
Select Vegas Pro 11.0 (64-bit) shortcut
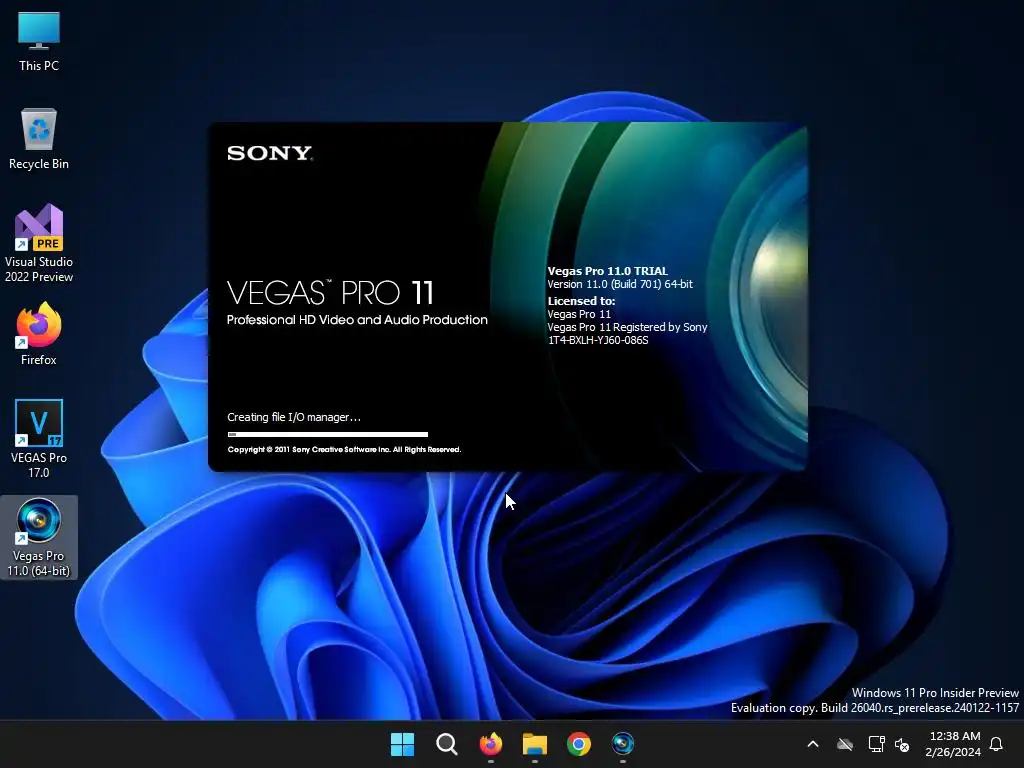[x=39, y=537]
